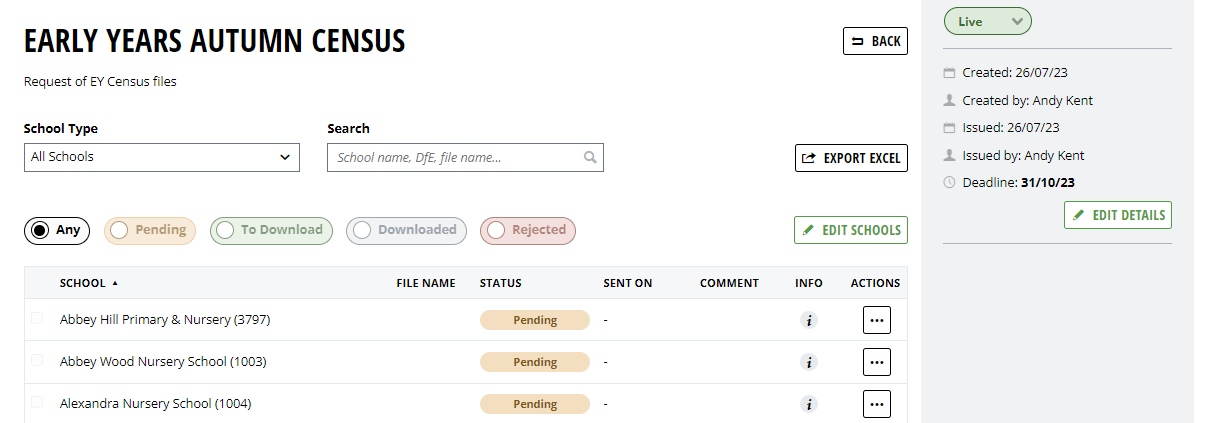Image resolution: width=1212 pixels, height=423 pixels.
Task: Tick checkbox for Abbey Wood Nursery School
Action: pyautogui.click(x=37, y=360)
